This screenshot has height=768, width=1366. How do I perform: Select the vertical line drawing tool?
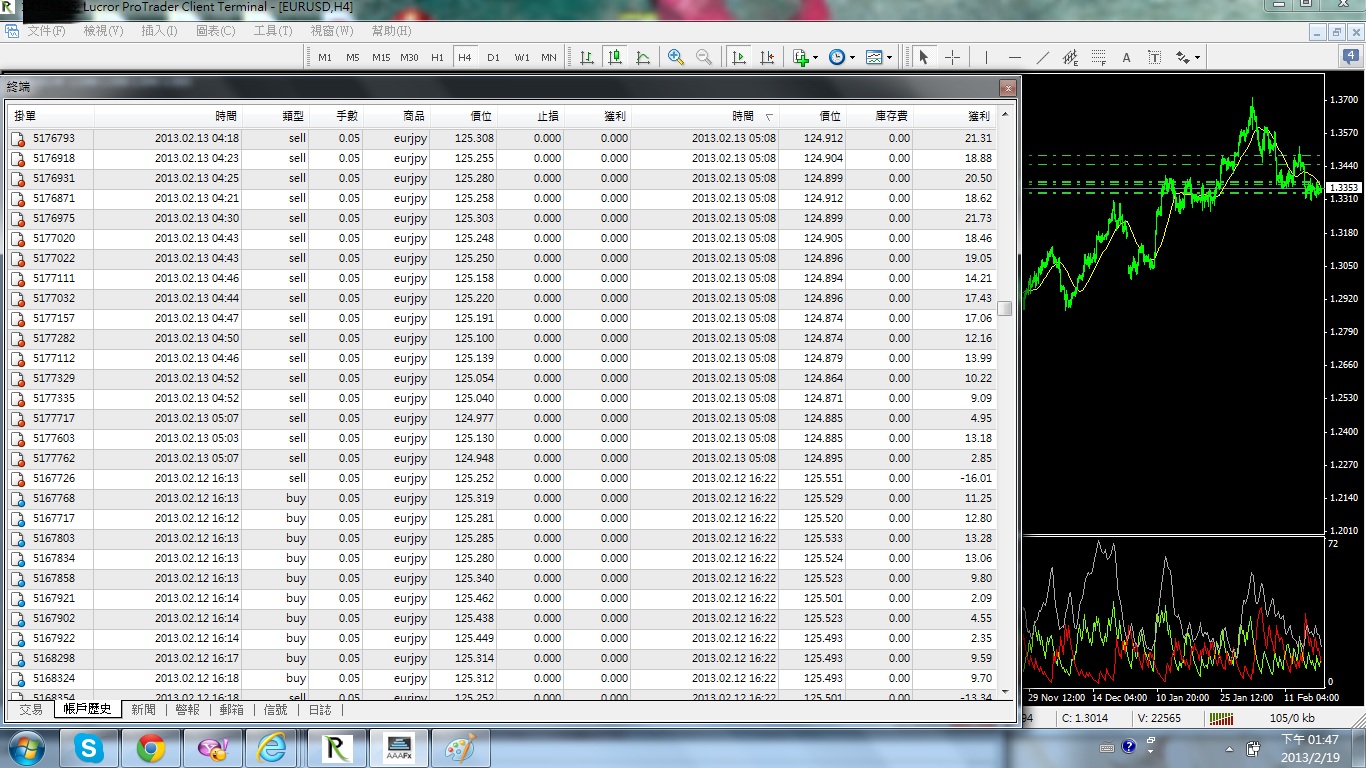coord(986,57)
